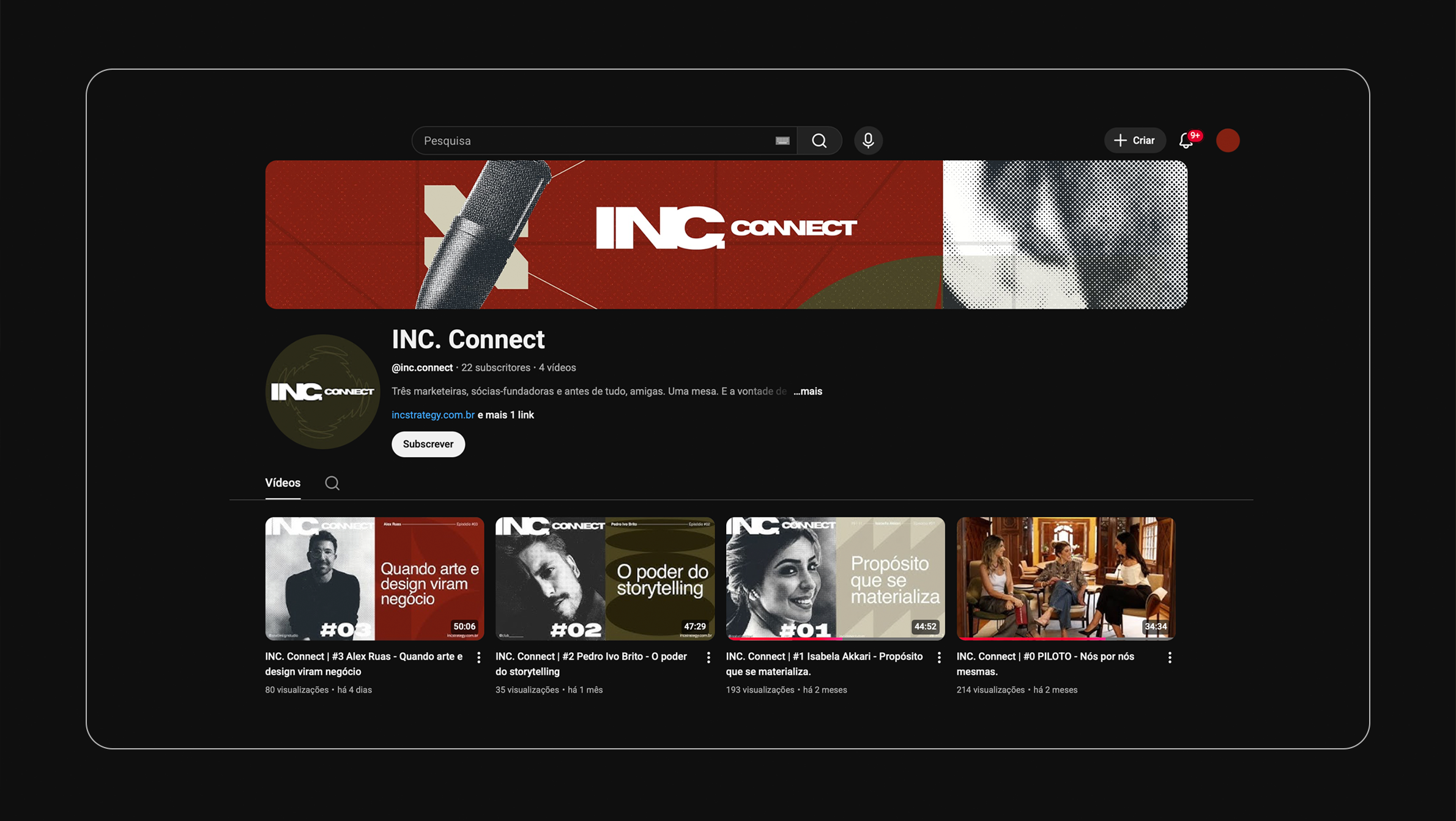Activate voice search microphone icon

(867, 141)
